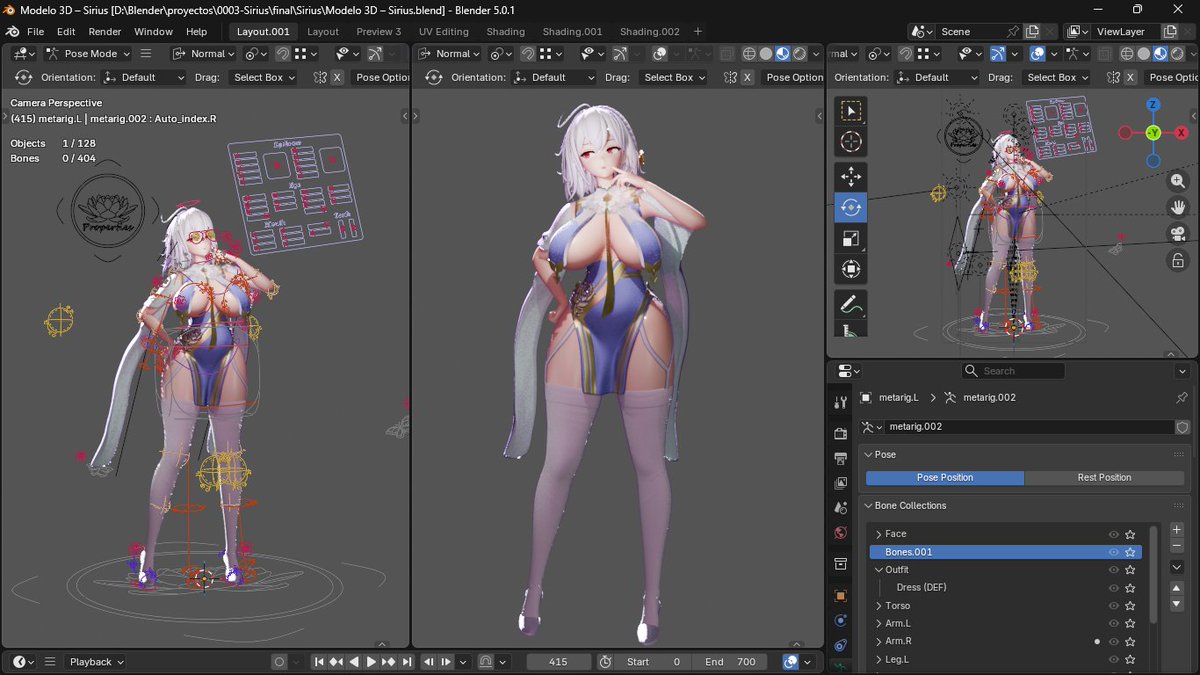Switch to the UV Editing workspace tab
1200x675 pixels.
[444, 31]
